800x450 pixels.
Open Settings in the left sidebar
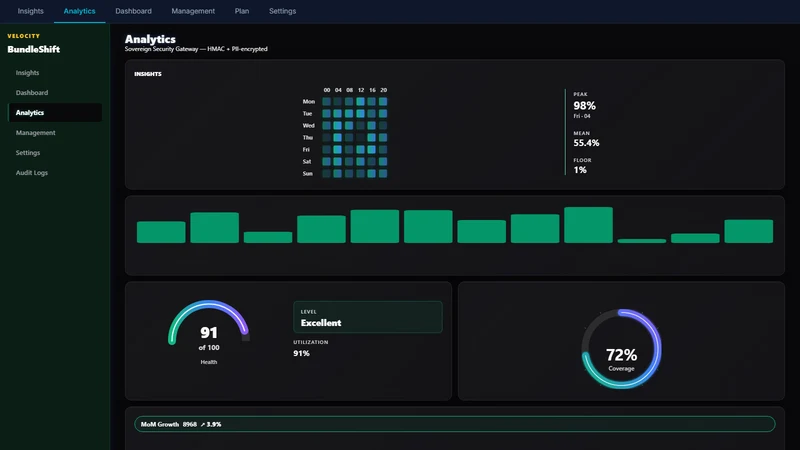point(55,153)
